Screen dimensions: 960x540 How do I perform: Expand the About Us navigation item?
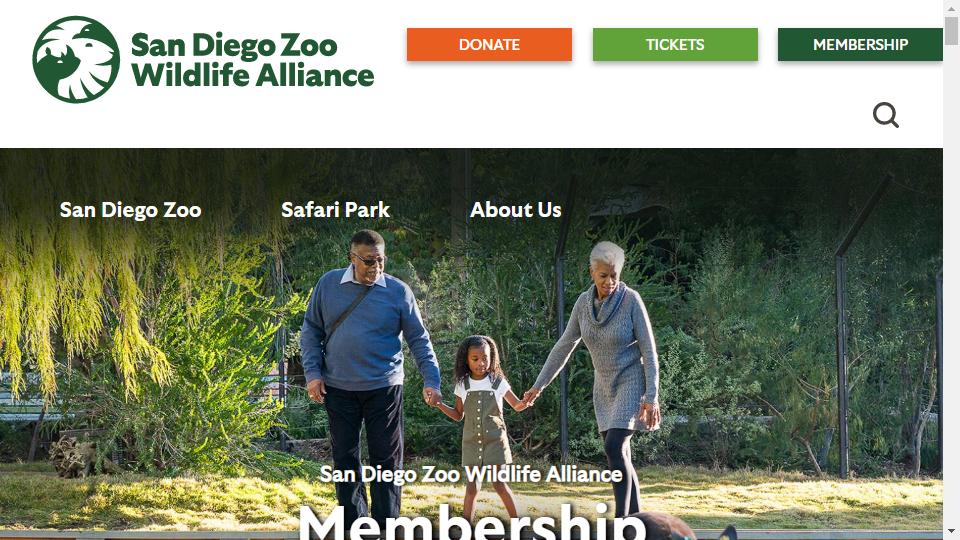[x=516, y=210]
